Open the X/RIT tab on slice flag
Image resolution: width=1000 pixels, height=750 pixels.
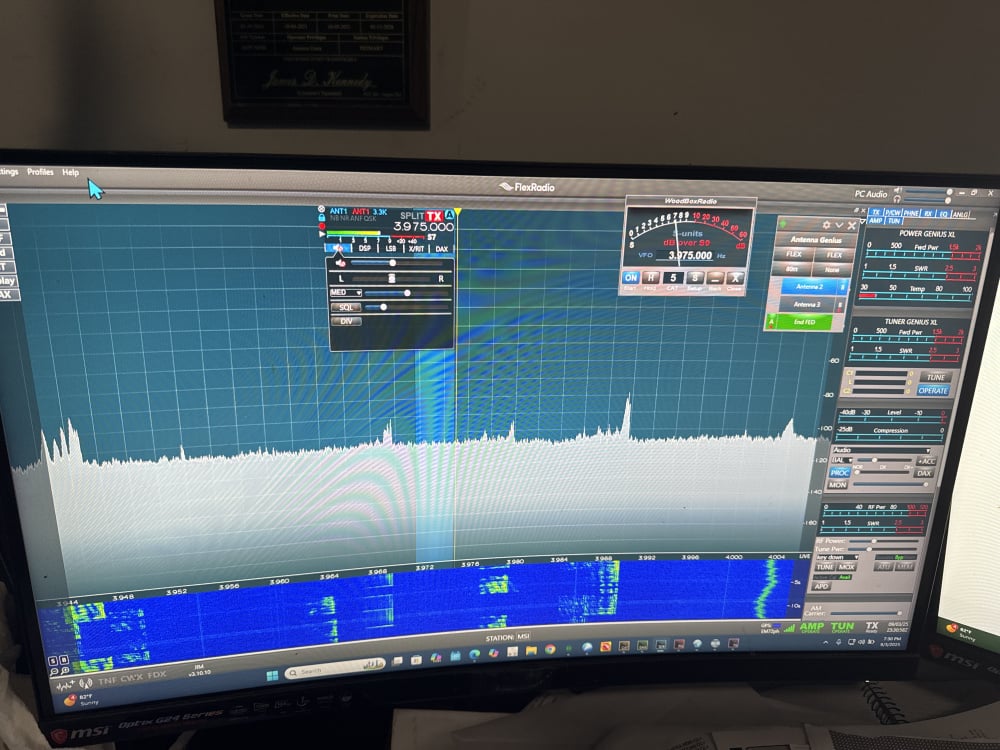click(416, 249)
